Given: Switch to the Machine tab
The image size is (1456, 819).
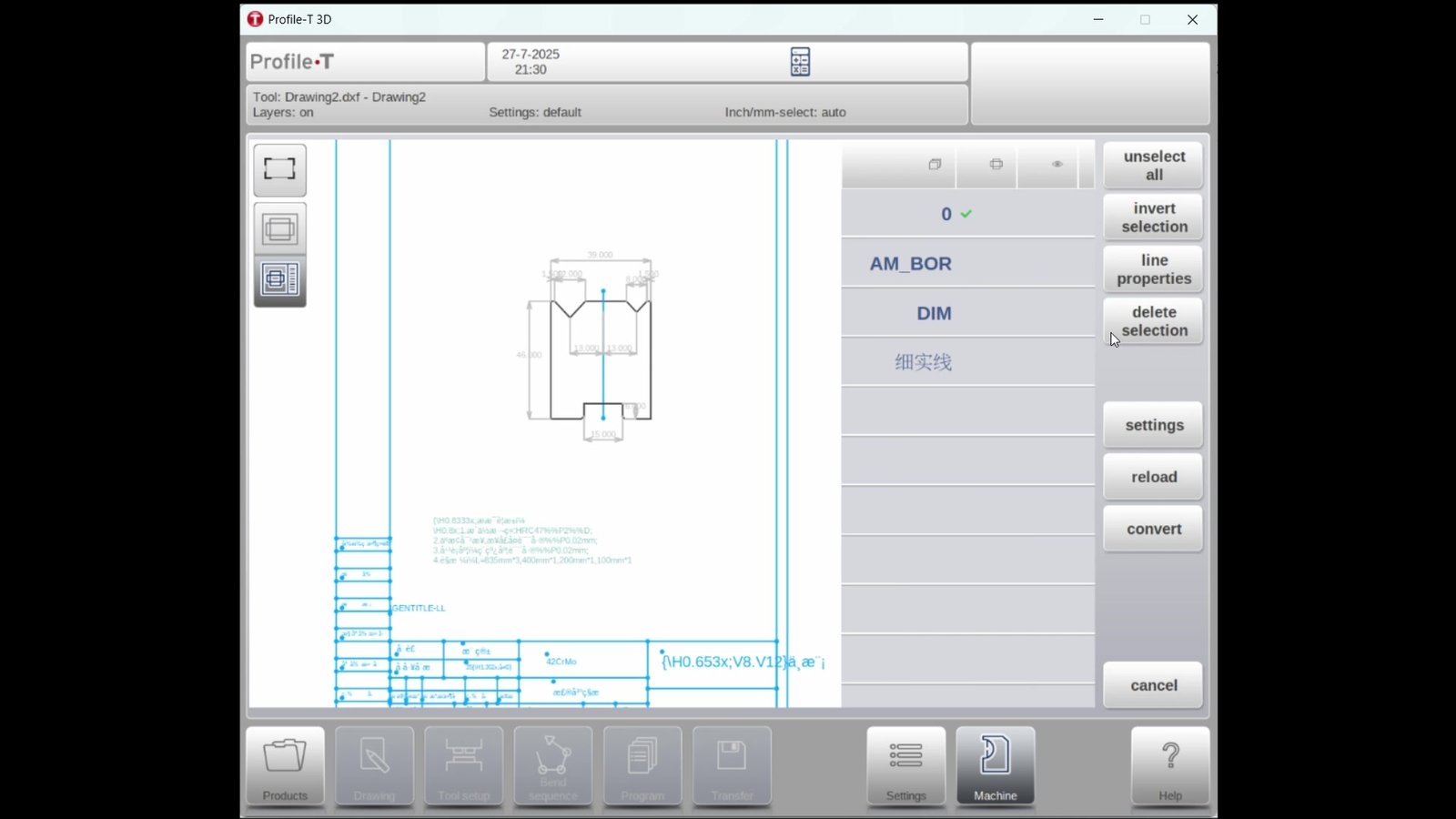Looking at the screenshot, I should tap(996, 766).
